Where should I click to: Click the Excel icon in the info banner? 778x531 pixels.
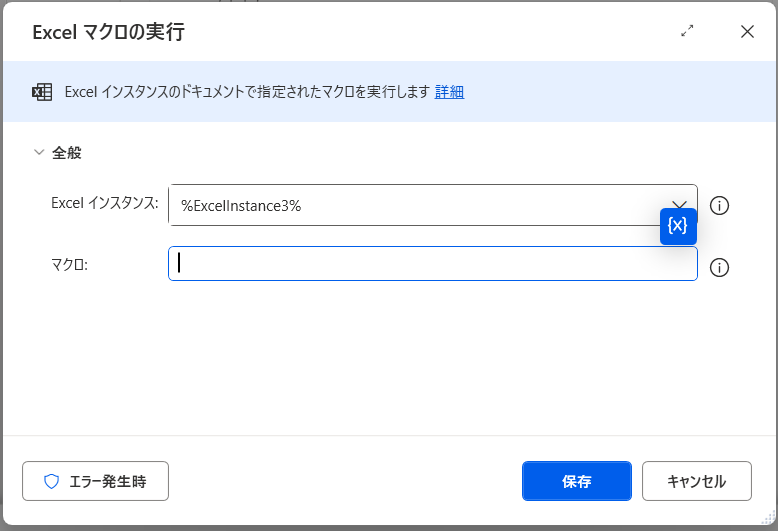[42, 92]
